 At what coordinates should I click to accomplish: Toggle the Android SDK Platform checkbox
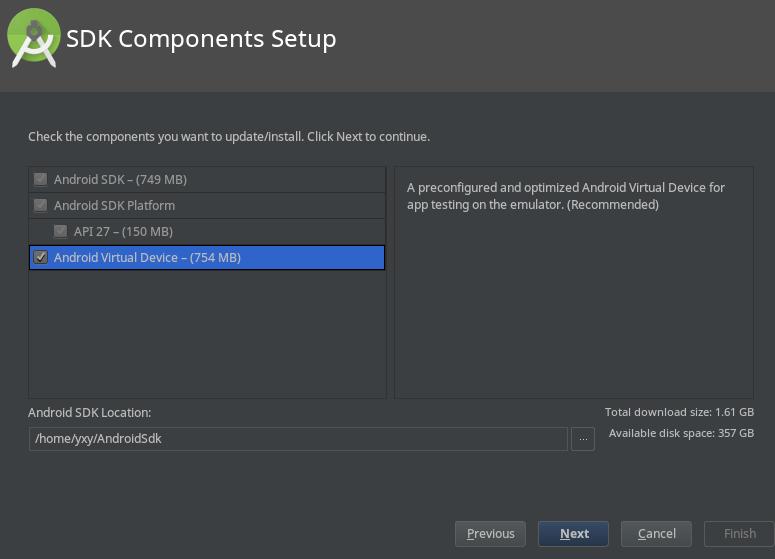point(41,206)
